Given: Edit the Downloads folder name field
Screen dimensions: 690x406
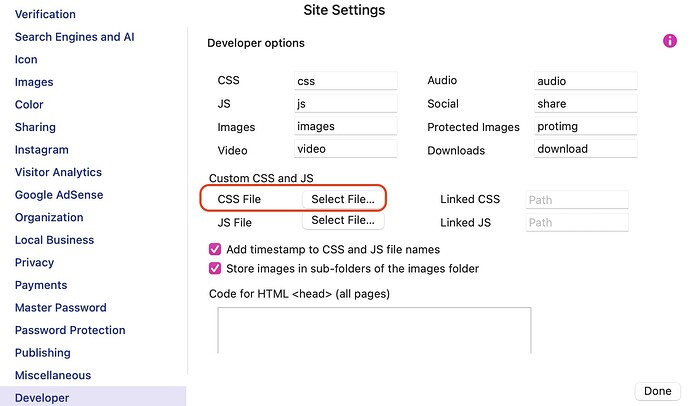Looking at the screenshot, I should click(586, 149).
